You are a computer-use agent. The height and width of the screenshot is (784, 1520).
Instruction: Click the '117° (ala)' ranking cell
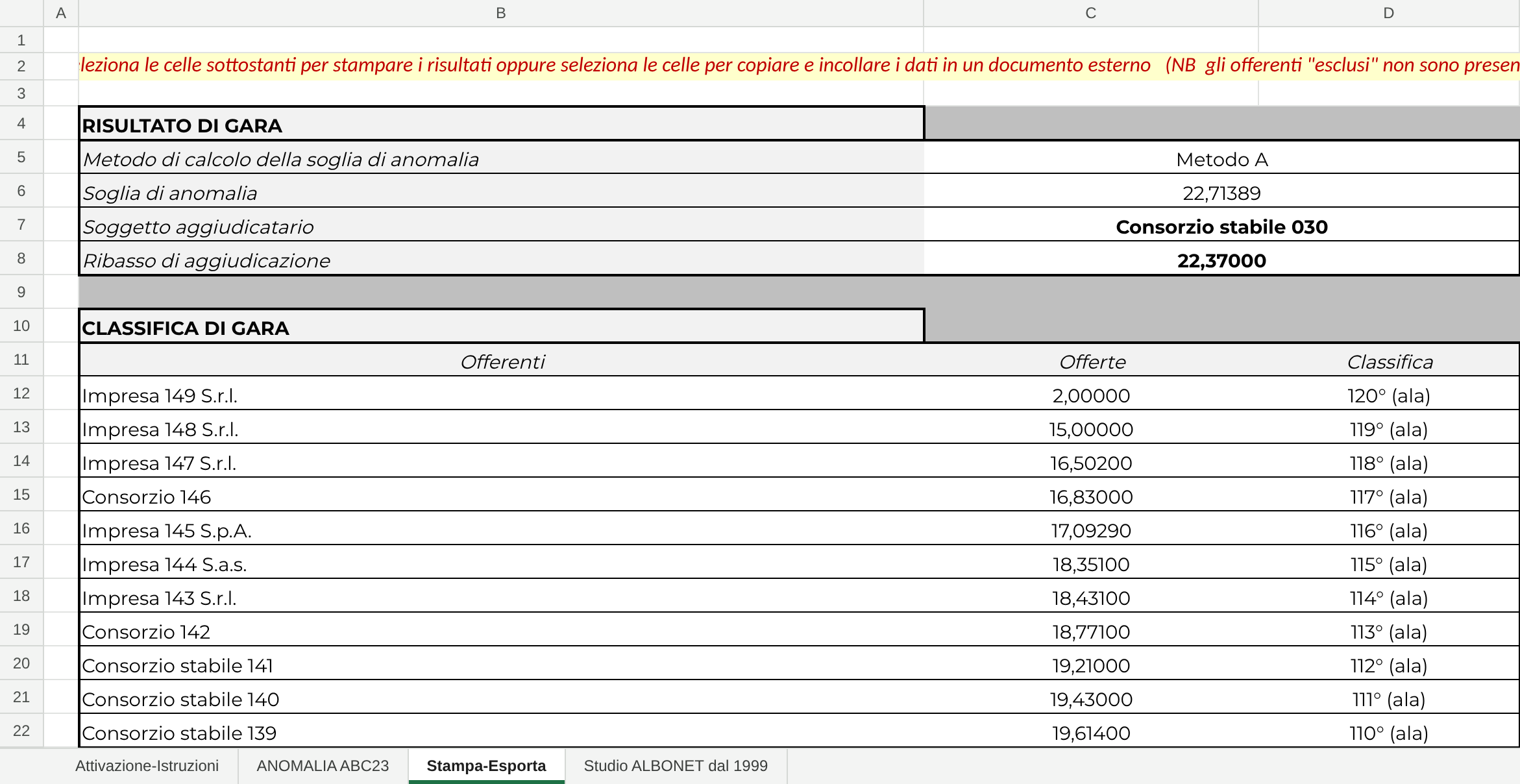1389,496
